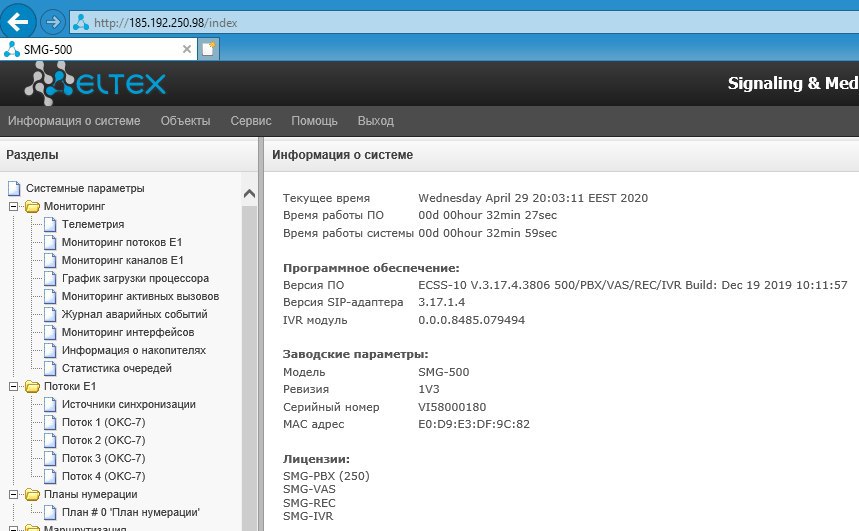Click the SMG-PBX (250) license entry
The height and width of the screenshot is (531, 859).
point(326,476)
